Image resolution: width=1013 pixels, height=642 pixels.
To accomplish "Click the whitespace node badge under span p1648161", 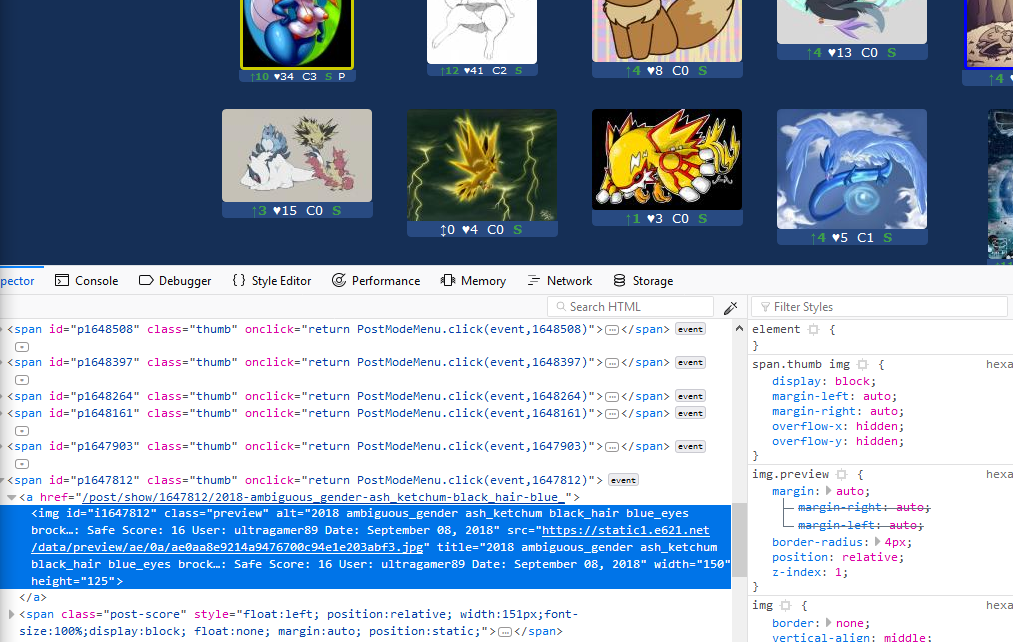I will click(x=22, y=431).
